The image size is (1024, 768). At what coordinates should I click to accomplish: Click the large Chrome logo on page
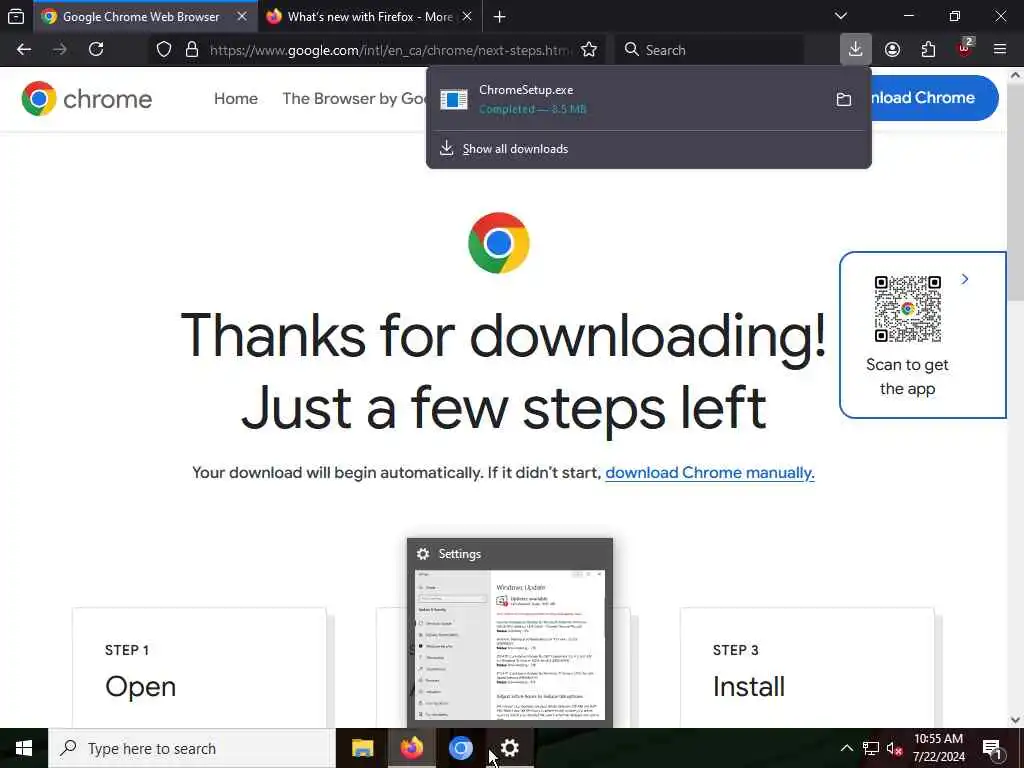498,243
